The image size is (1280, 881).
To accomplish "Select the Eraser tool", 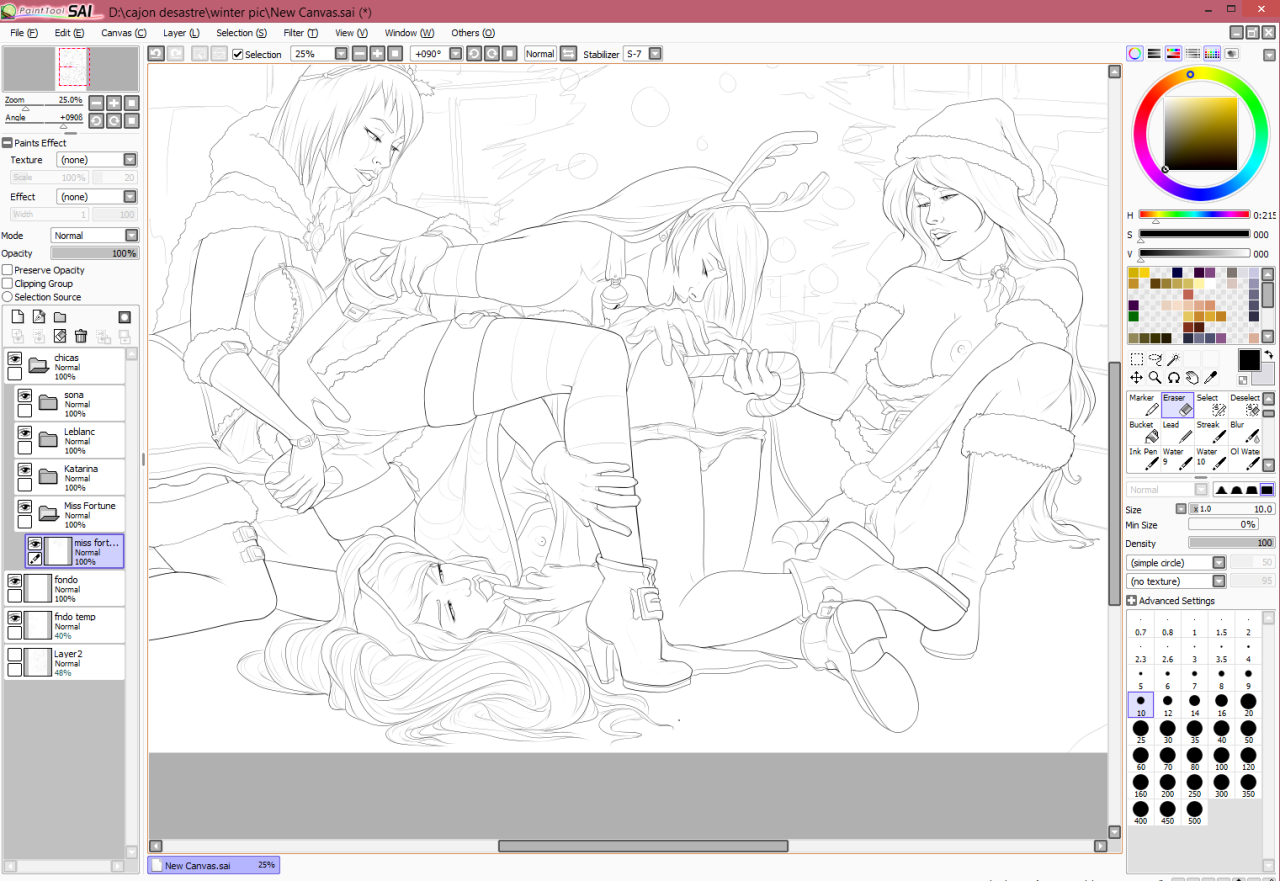I will pyautogui.click(x=1177, y=405).
